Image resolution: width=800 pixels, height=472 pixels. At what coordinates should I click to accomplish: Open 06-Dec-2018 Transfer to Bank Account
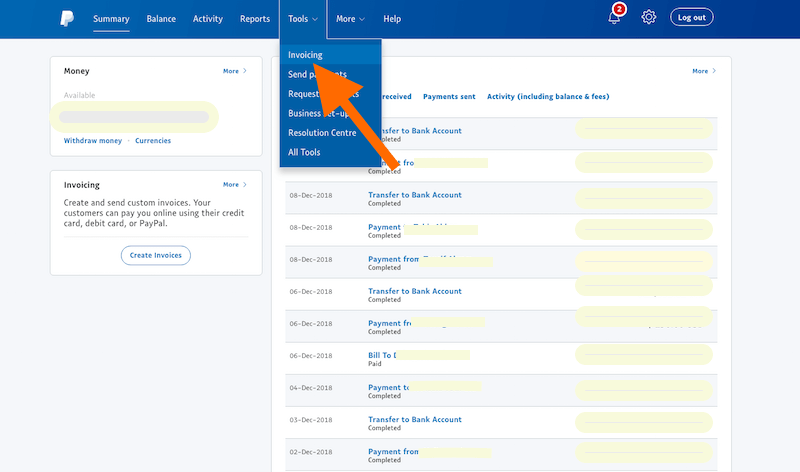(415, 291)
